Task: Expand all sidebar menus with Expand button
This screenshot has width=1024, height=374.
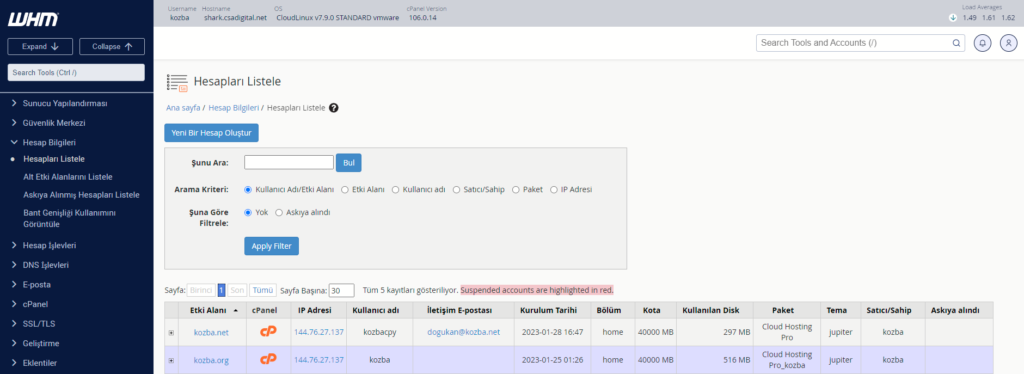Action: (x=40, y=46)
